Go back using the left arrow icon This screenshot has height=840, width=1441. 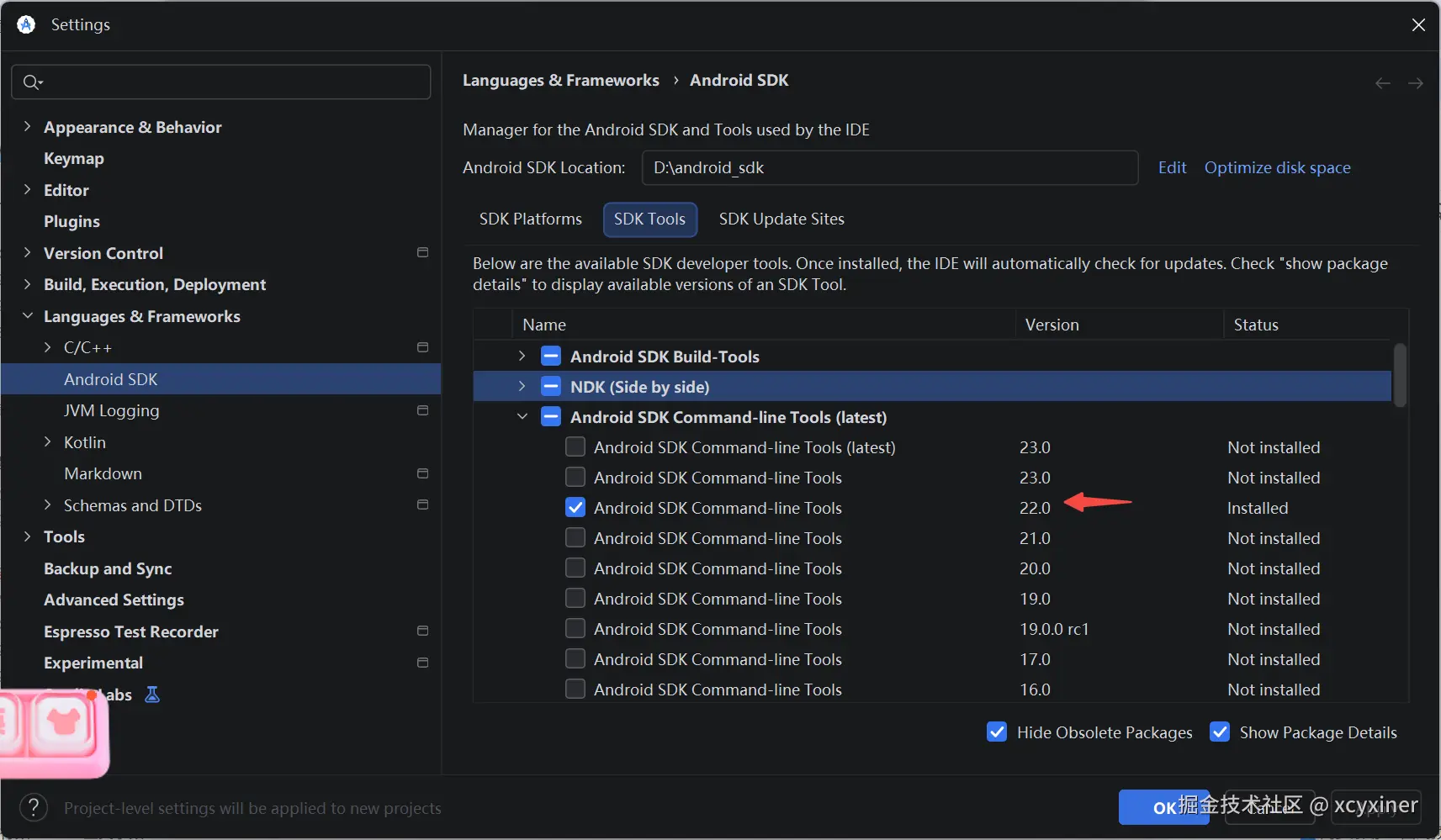pos(1383,83)
